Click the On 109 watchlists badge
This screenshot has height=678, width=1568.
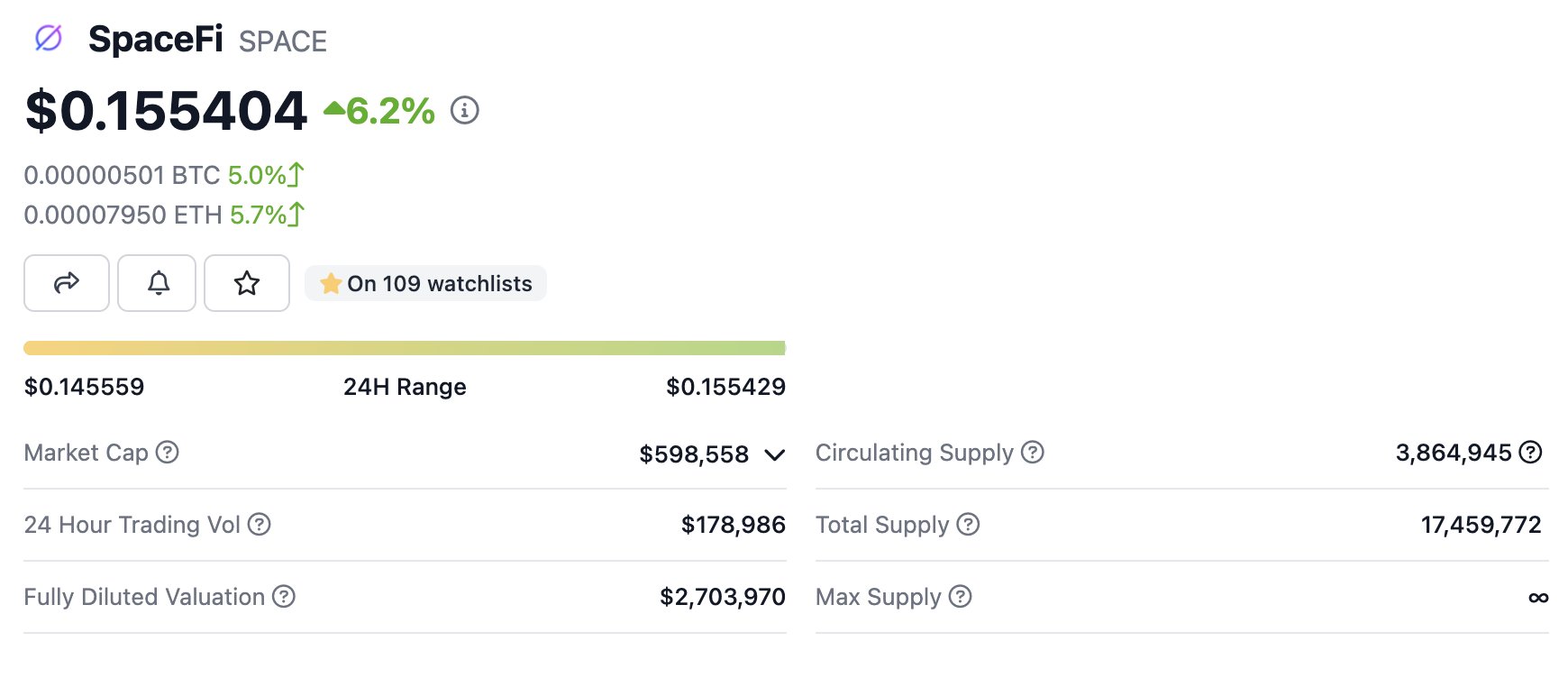click(426, 283)
